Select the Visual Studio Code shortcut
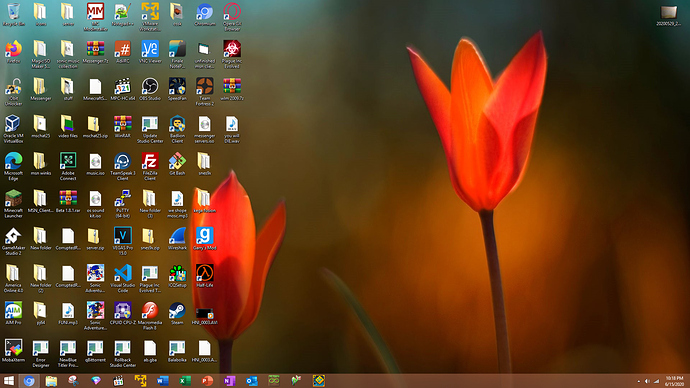 pyautogui.click(x=123, y=278)
